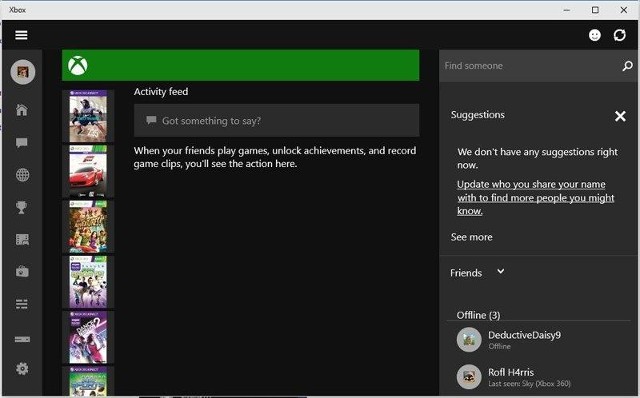Click the refresh icon in top bar
640x398 pixels.
620,35
